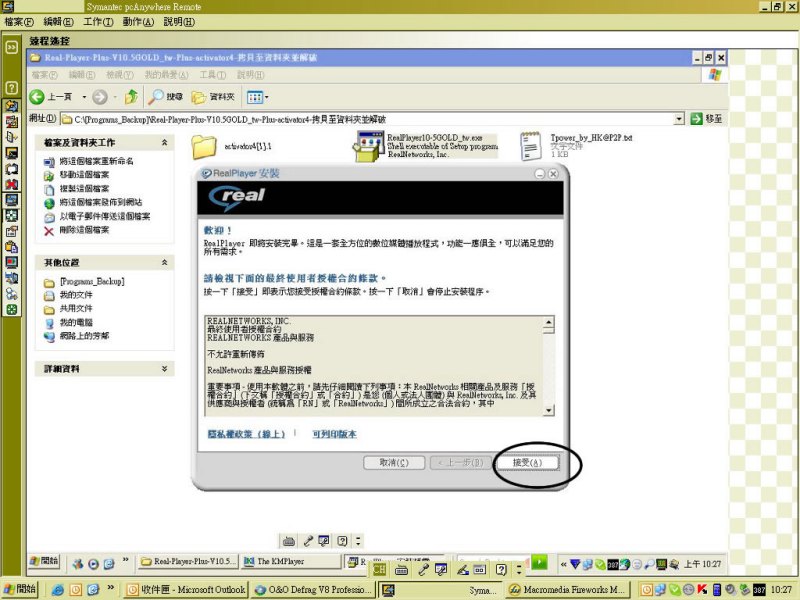Open Explorer window's 我的最愛 menu

(x=166, y=75)
